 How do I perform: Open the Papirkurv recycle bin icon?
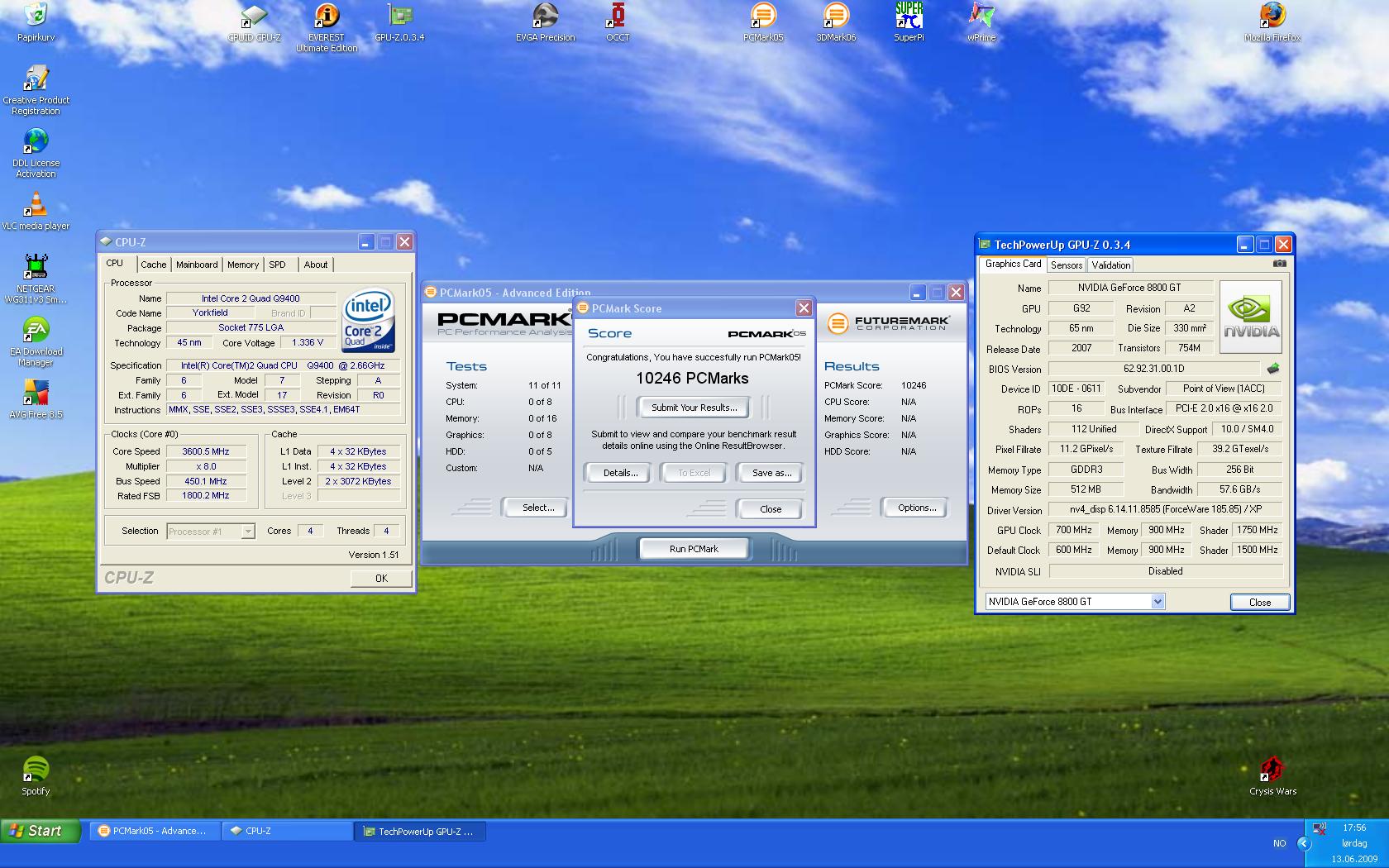(36, 22)
